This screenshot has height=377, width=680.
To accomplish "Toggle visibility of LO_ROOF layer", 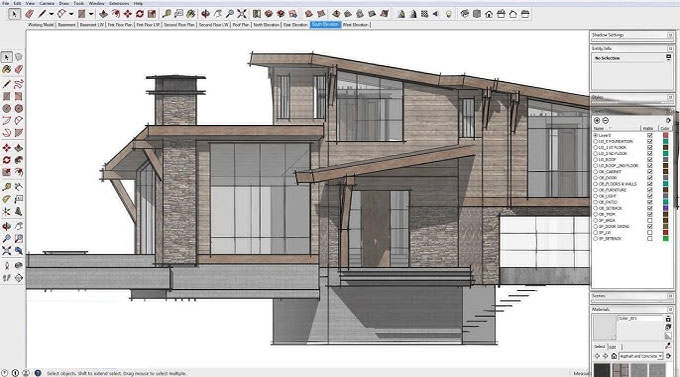I will pos(650,160).
